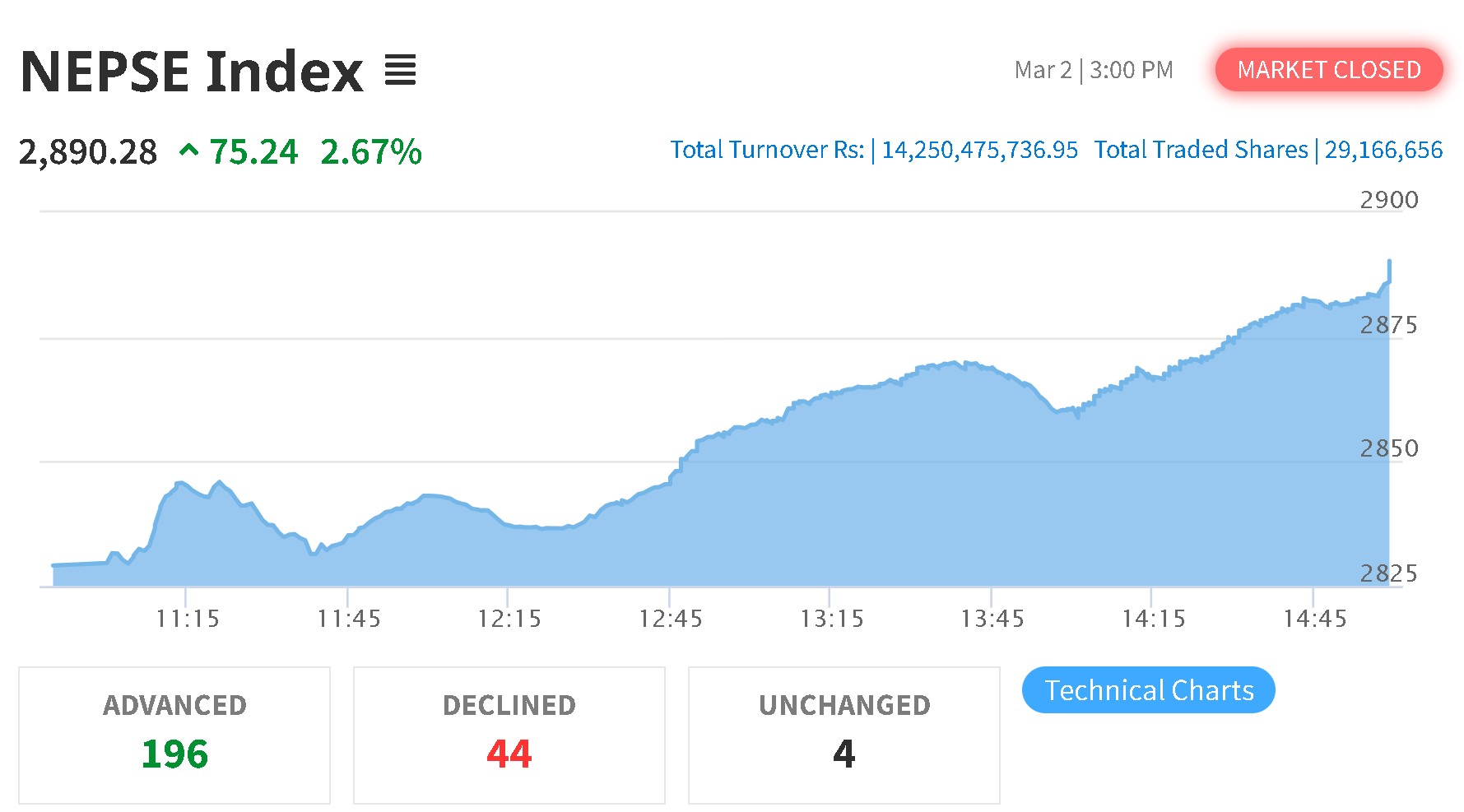Viewport: 1464px width, 812px height.
Task: Click the 13:15 time axis marker
Action: (832, 619)
